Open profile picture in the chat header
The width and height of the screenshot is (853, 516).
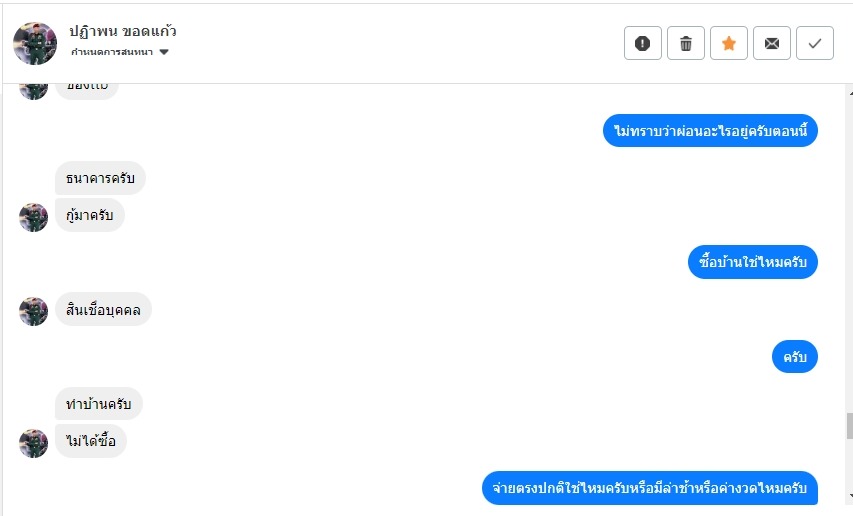click(x=35, y=43)
